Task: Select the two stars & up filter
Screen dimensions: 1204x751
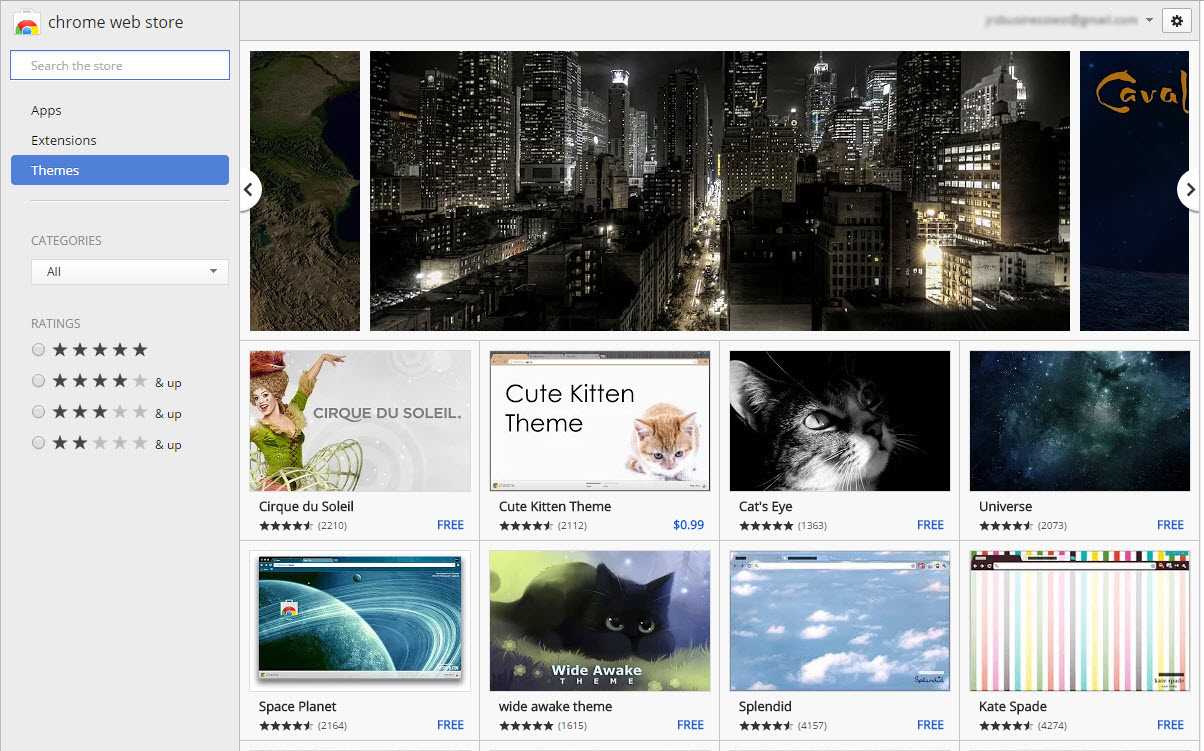Action: [38, 443]
